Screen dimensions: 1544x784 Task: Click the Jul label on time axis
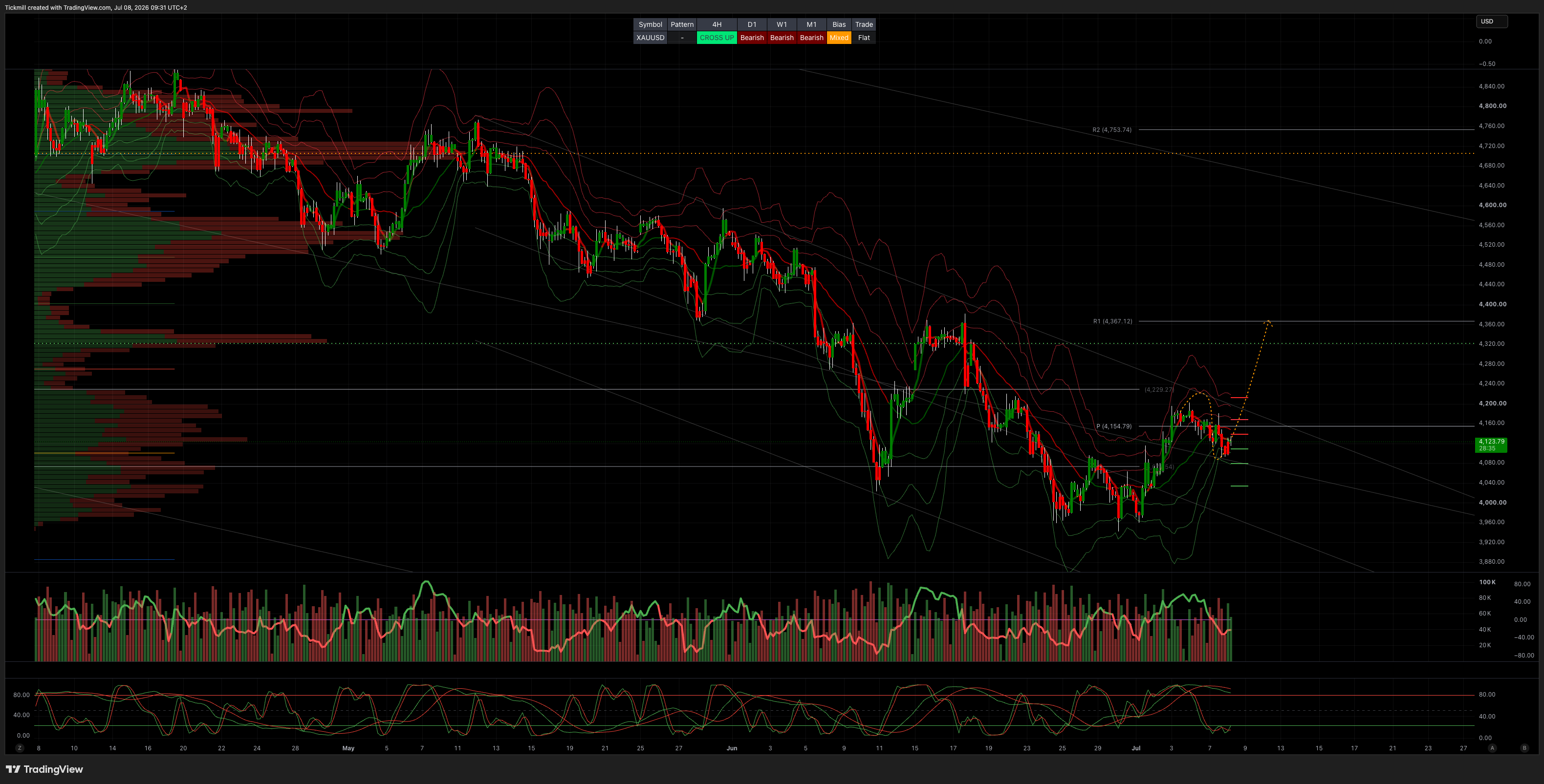pyautogui.click(x=1135, y=748)
